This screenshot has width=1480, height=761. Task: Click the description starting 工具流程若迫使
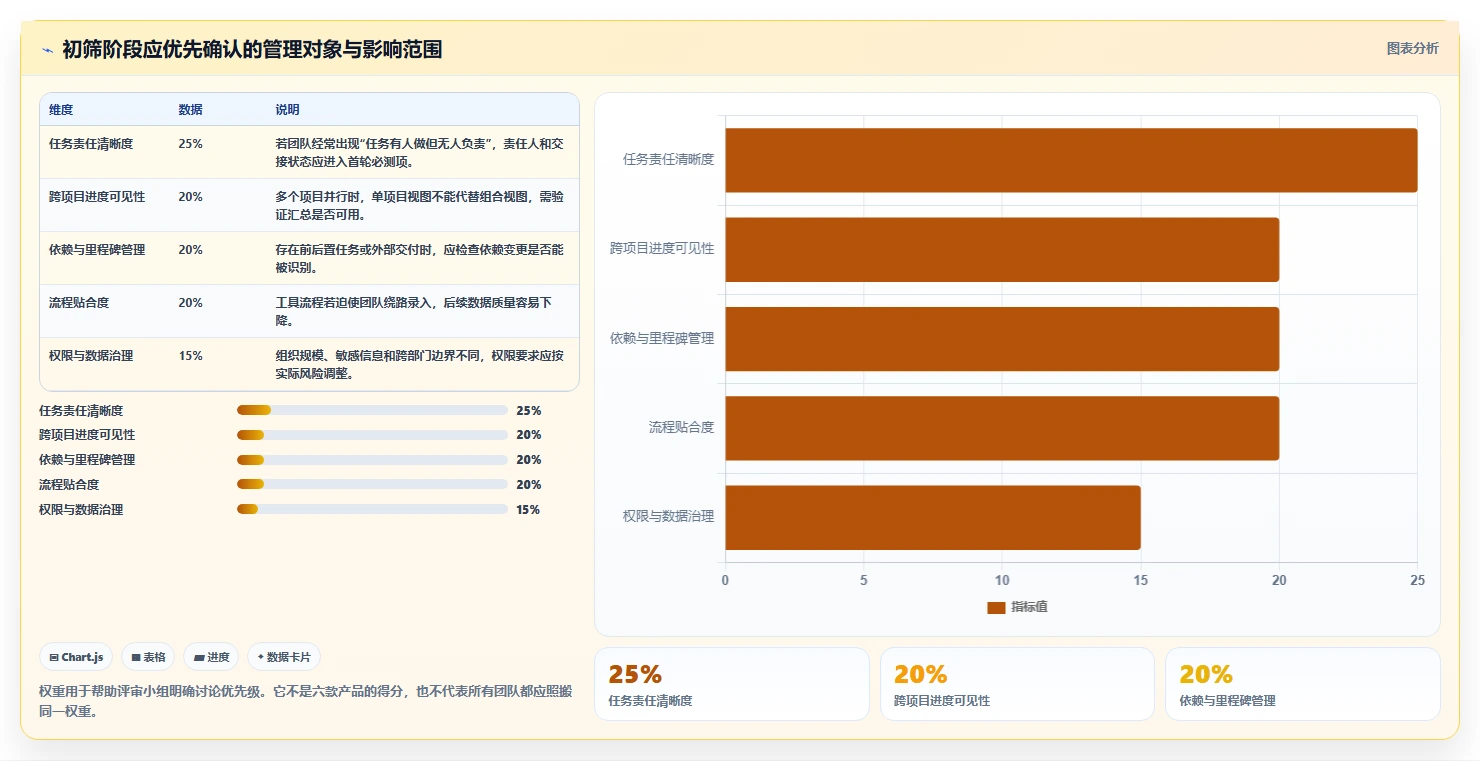(414, 311)
